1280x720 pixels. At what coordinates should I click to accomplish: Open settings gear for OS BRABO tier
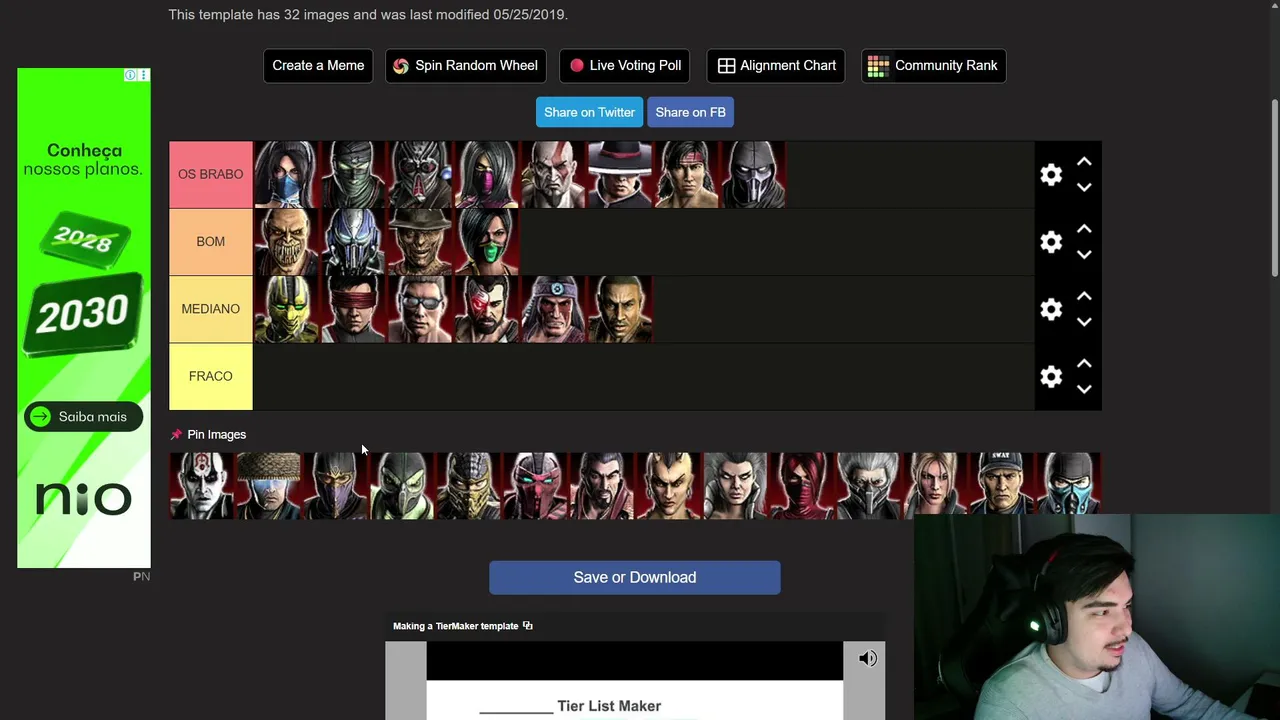coord(1051,175)
